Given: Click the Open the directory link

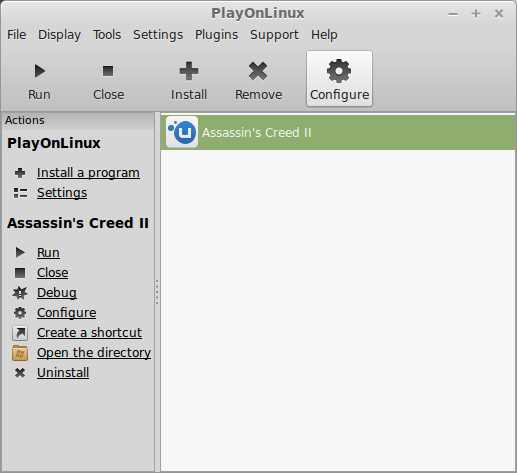Looking at the screenshot, I should coord(94,353).
